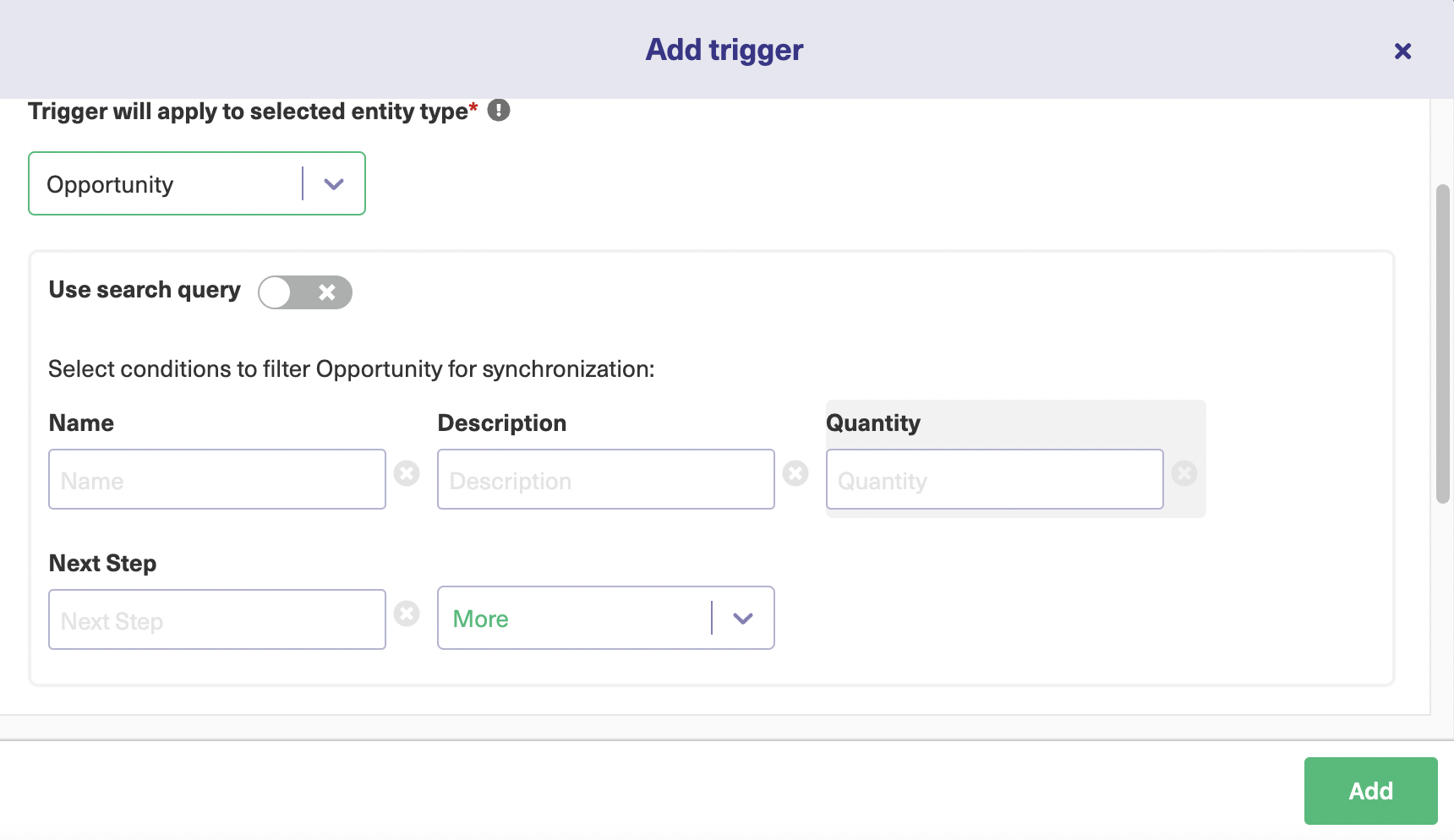
Task: Click the Next Step field label
Action: [103, 563]
